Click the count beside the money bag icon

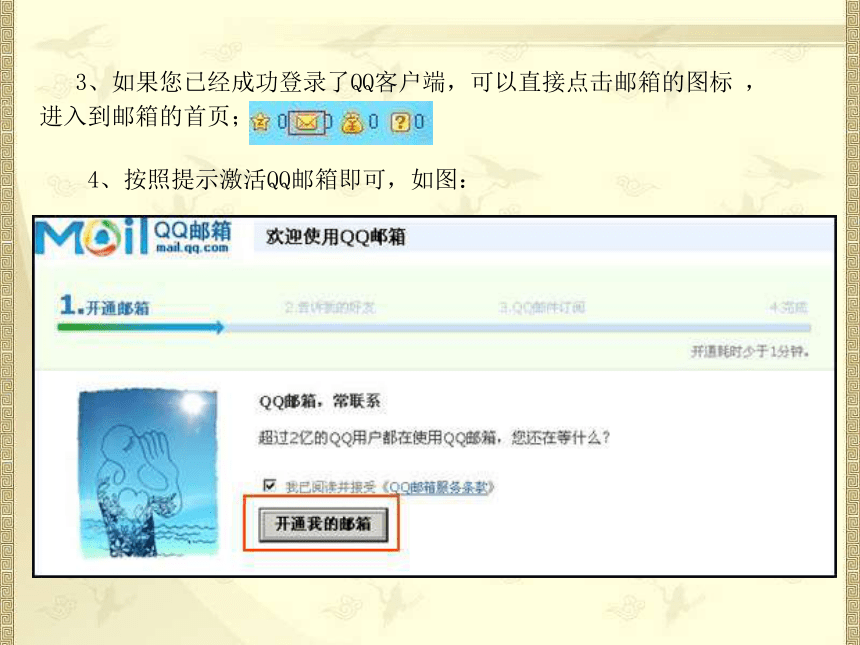click(373, 121)
